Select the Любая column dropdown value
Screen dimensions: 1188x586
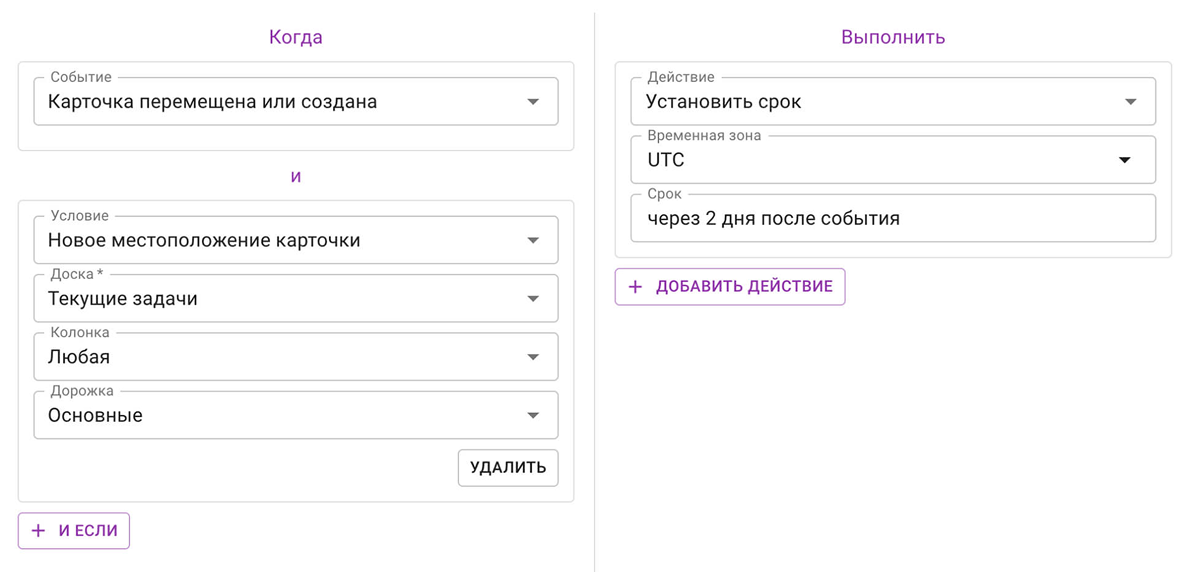(296, 357)
